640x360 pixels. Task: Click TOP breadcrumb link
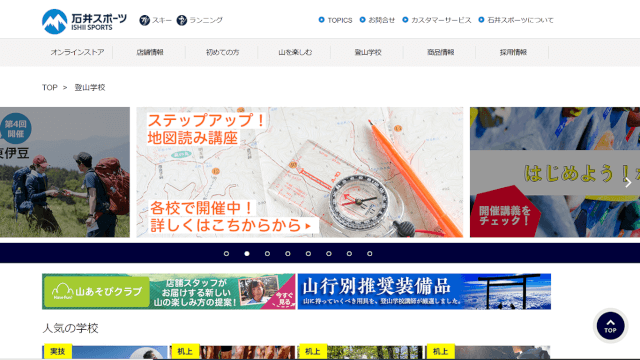point(50,87)
